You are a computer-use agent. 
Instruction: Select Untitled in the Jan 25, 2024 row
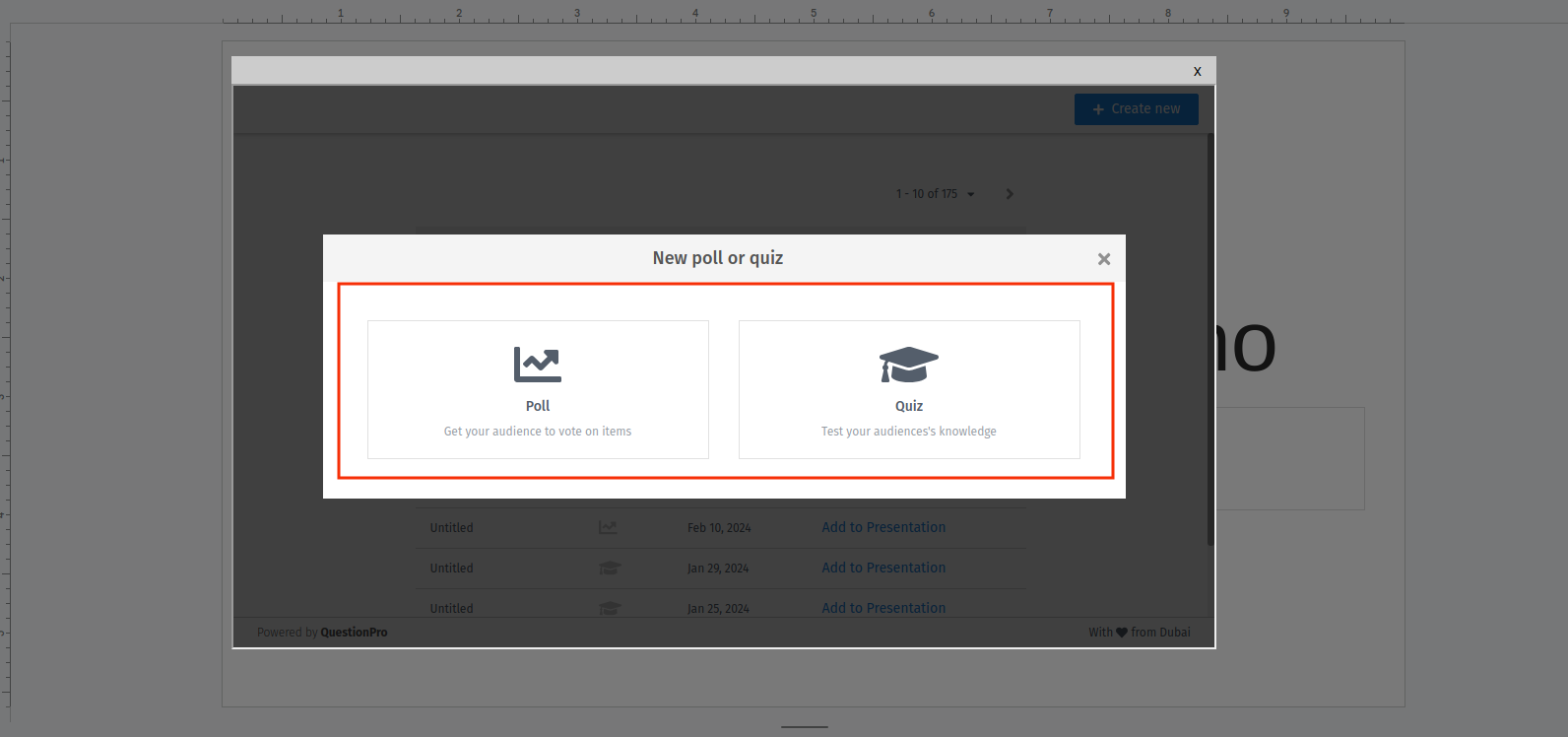click(x=451, y=609)
